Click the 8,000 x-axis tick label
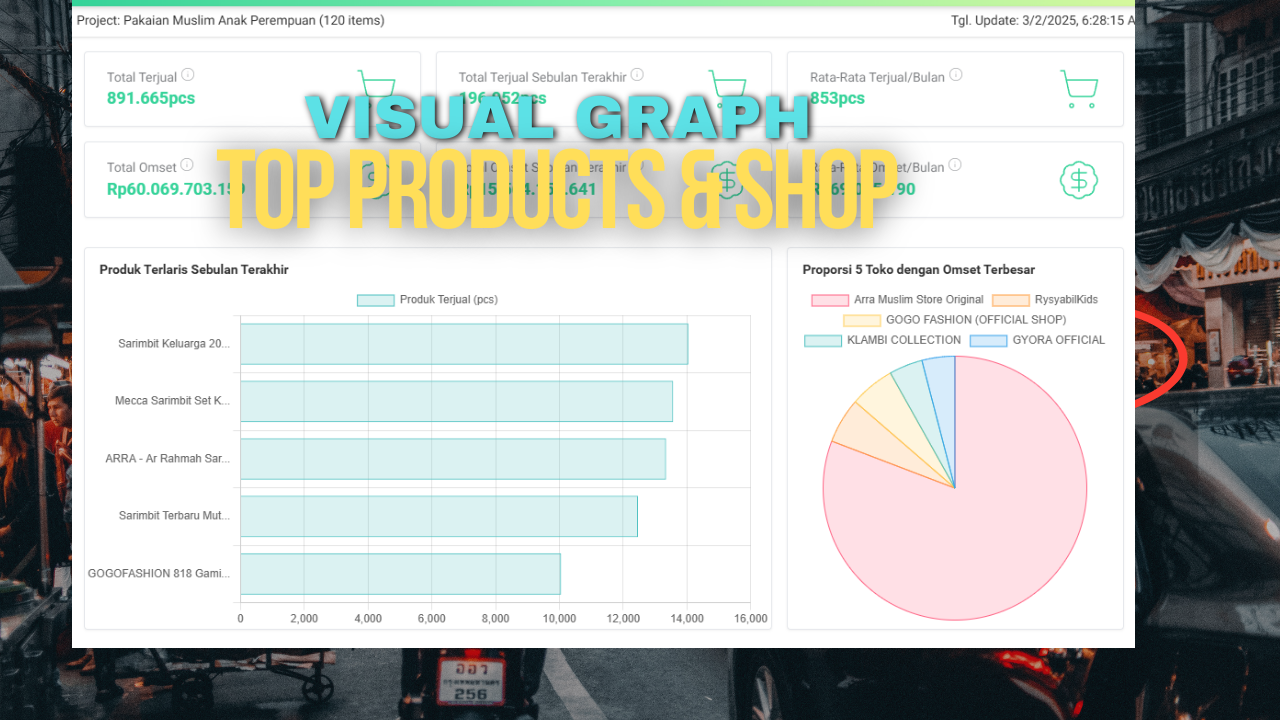This screenshot has height=720, width=1280. [495, 619]
